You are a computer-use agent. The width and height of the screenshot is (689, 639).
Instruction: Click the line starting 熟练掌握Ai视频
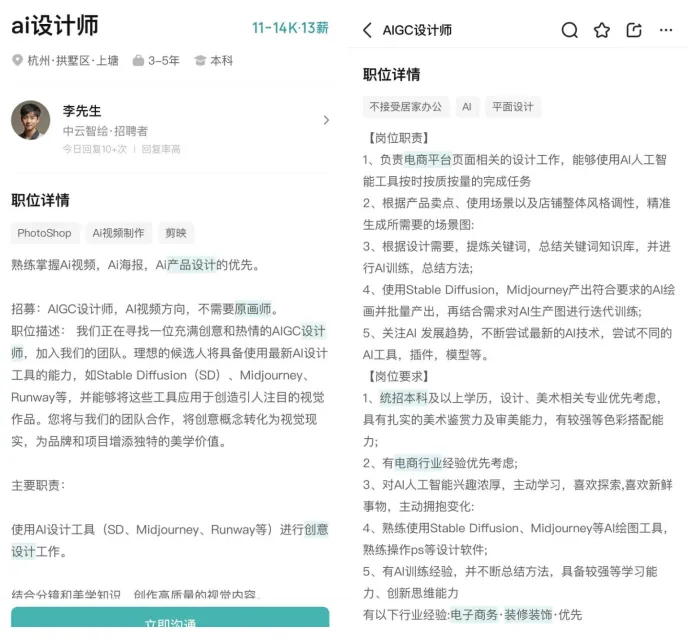(136, 265)
